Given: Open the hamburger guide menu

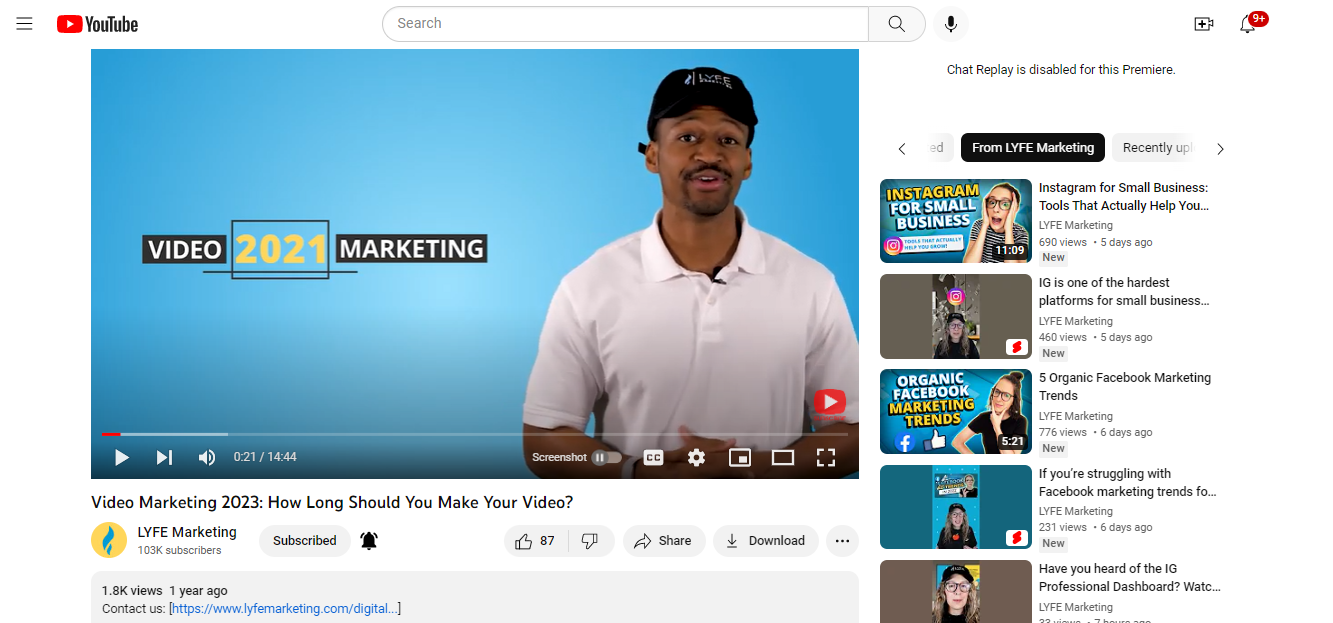Looking at the screenshot, I should coord(25,24).
